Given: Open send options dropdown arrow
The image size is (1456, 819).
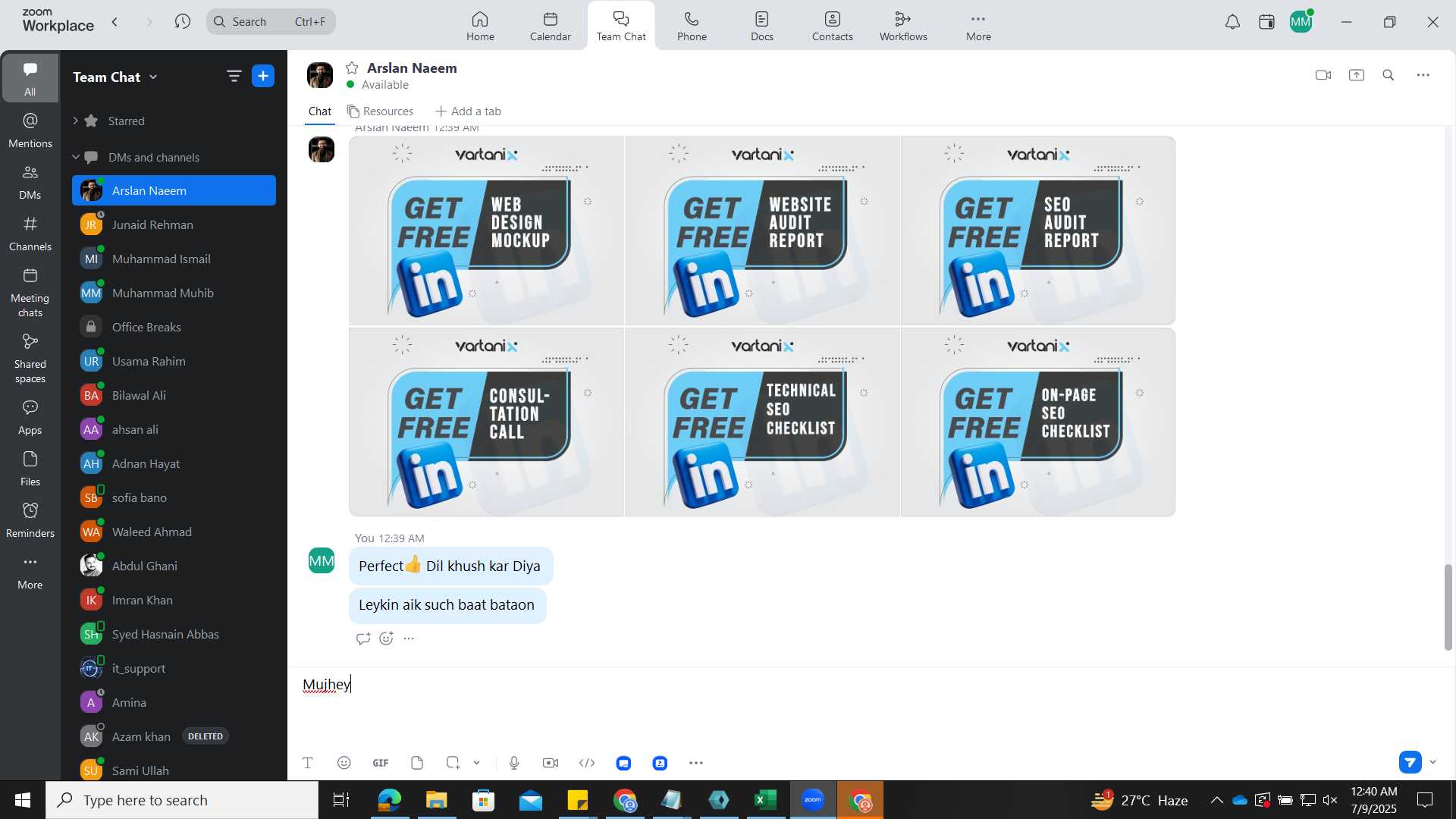Looking at the screenshot, I should coord(1432,762).
